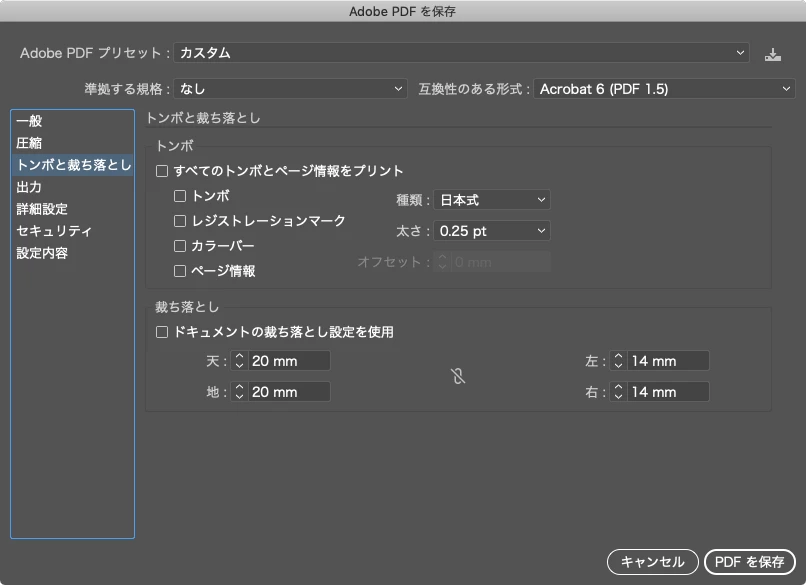The width and height of the screenshot is (806, 585).
Task: Open the 互換性のある形式 Acrobat dropdown
Action: [x=664, y=89]
